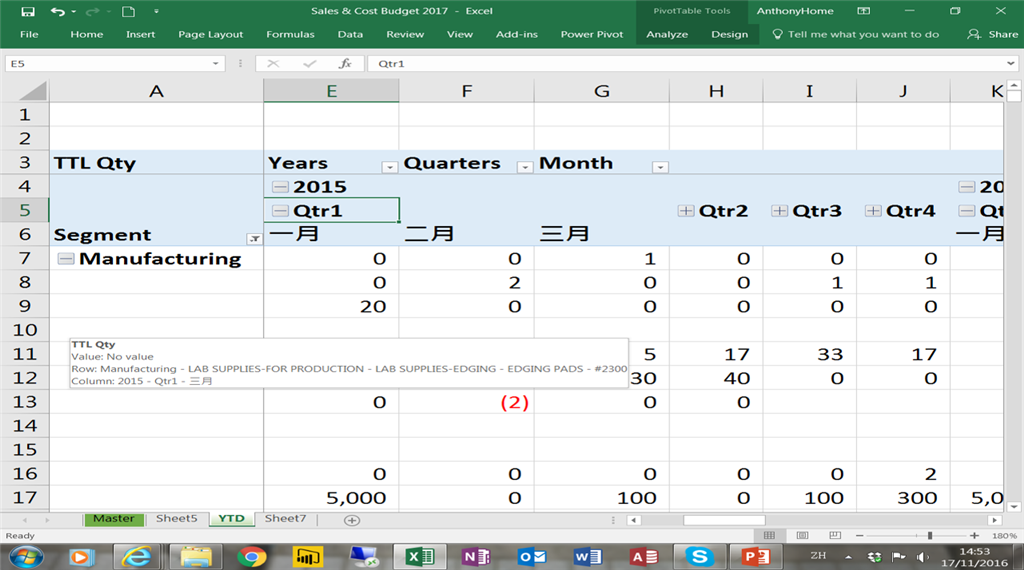Click the Save icon in quick access toolbar
This screenshot has width=1024, height=570.
[x=27, y=11]
